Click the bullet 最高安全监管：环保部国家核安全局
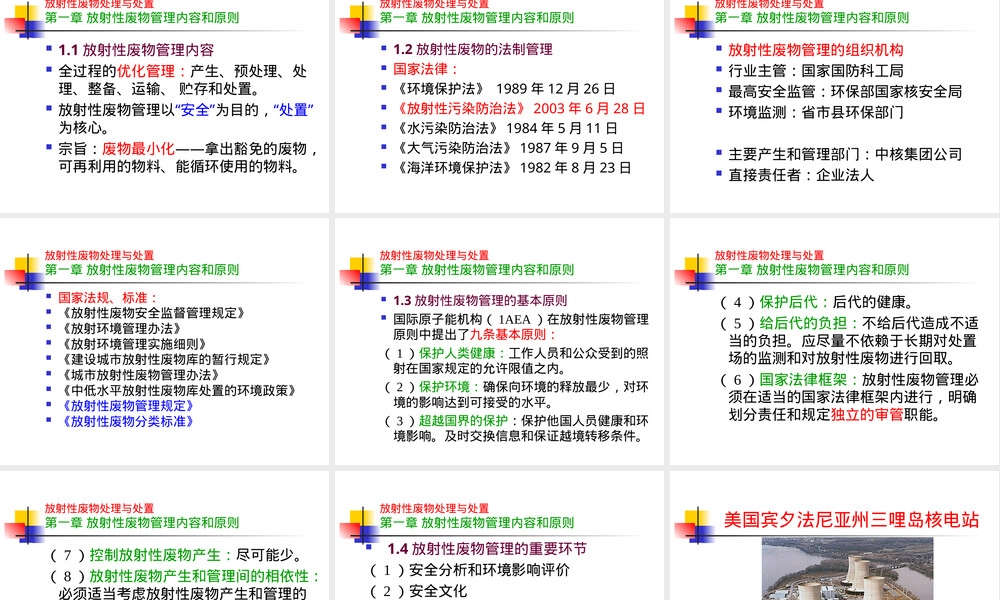This screenshot has height=600, width=1000. tap(845, 91)
